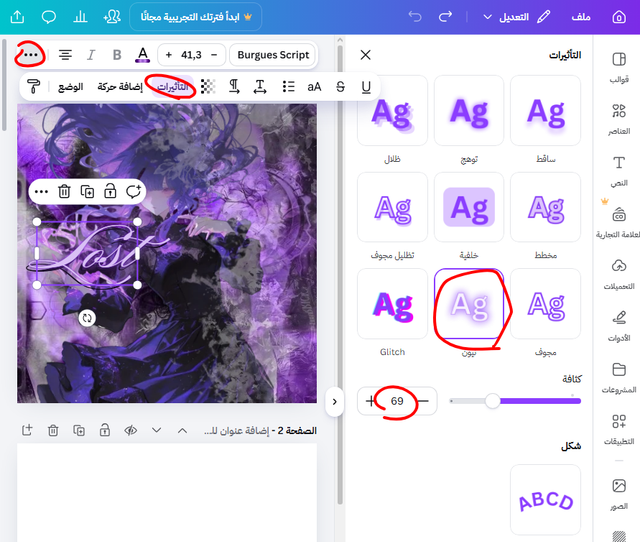This screenshot has height=542, width=640.
Task: Open the ملف file menu
Action: pyautogui.click(x=581, y=17)
